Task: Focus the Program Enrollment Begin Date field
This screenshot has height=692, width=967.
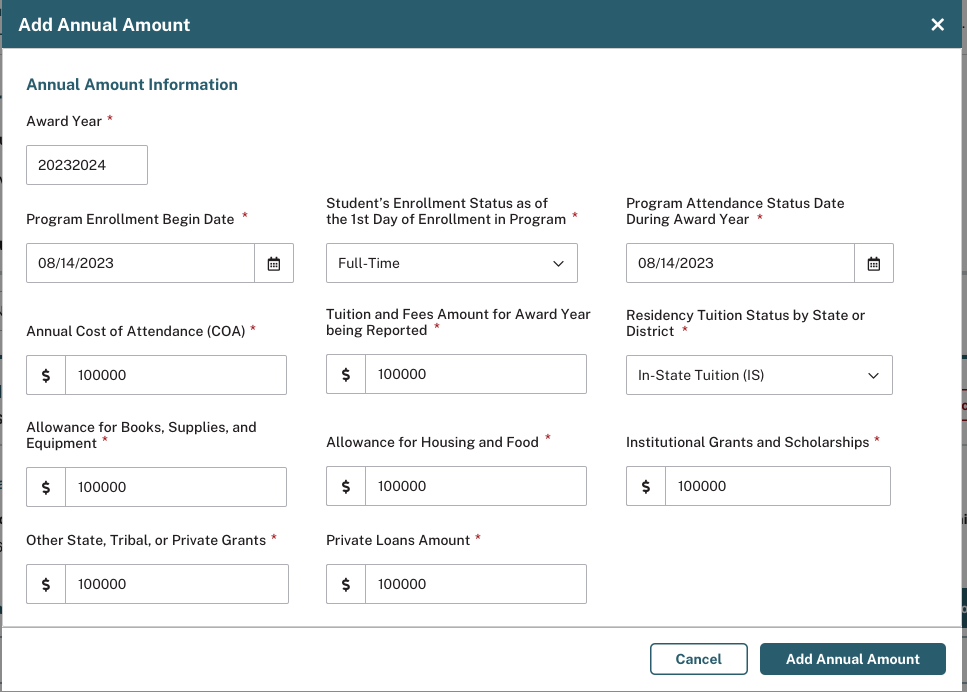Action: tap(140, 264)
